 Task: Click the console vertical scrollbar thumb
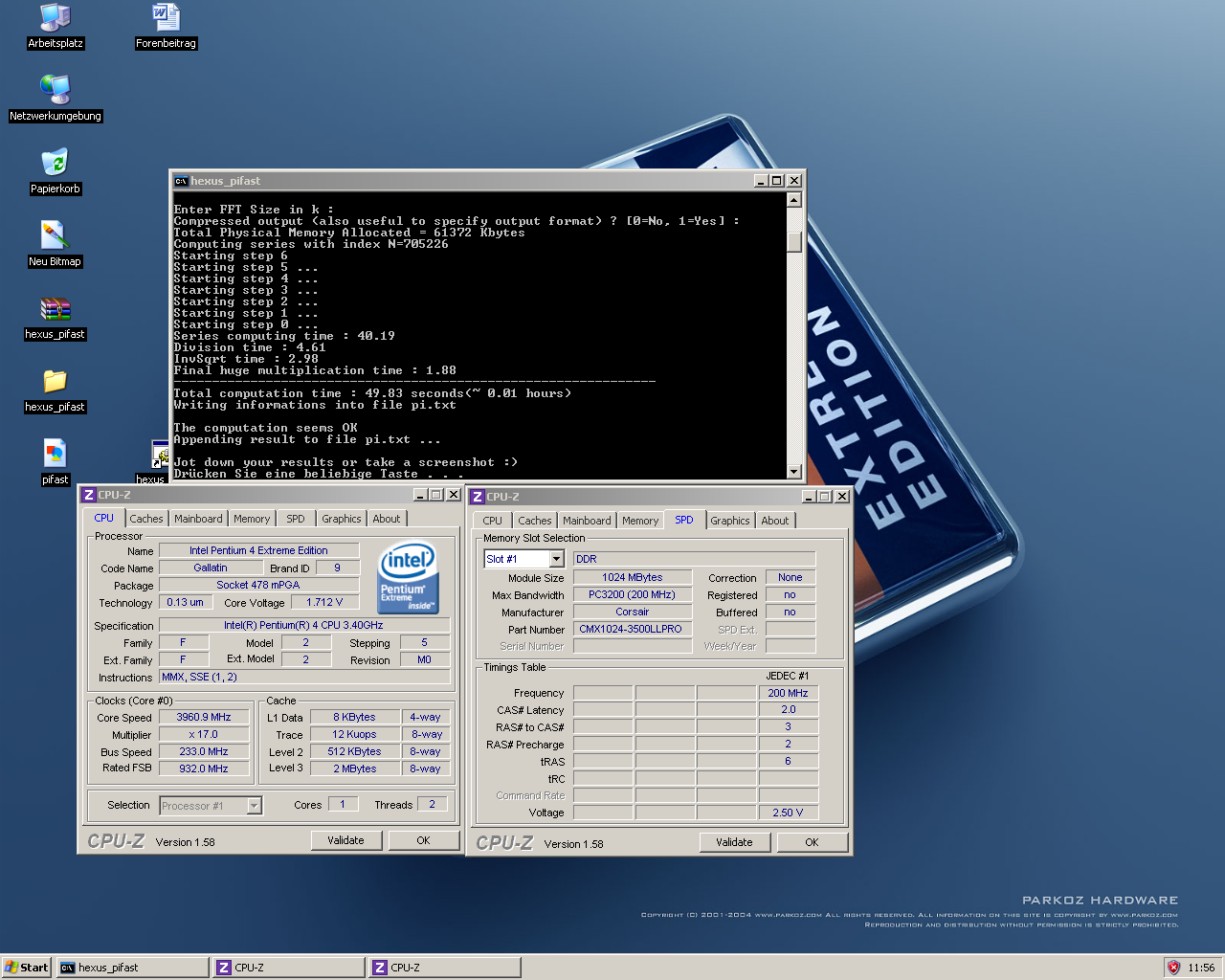tap(793, 241)
